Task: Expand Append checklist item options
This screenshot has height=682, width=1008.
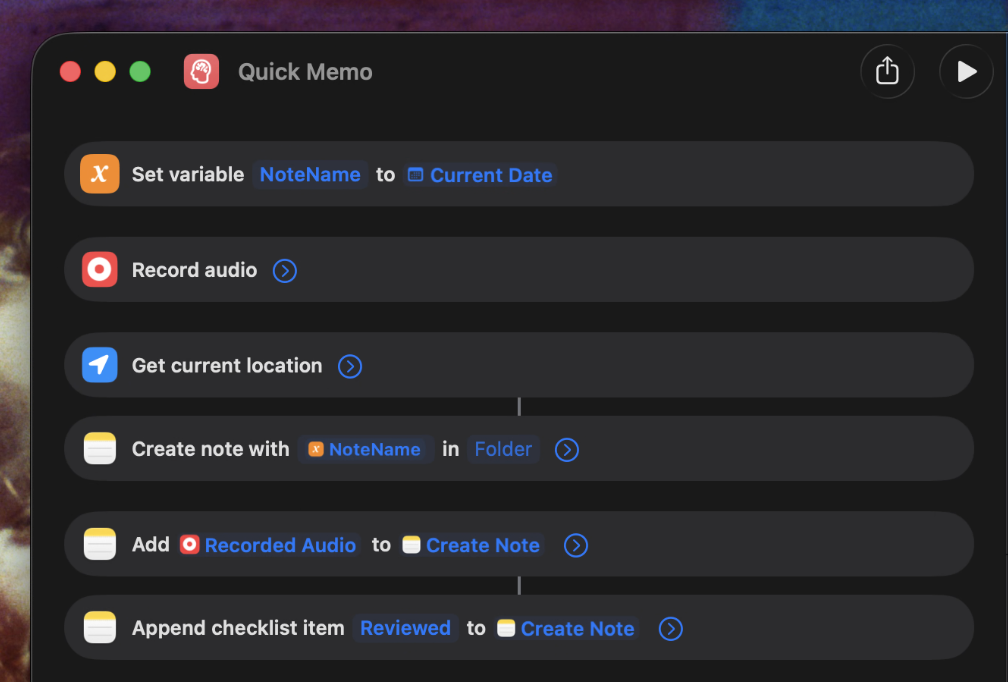Action: click(x=670, y=629)
